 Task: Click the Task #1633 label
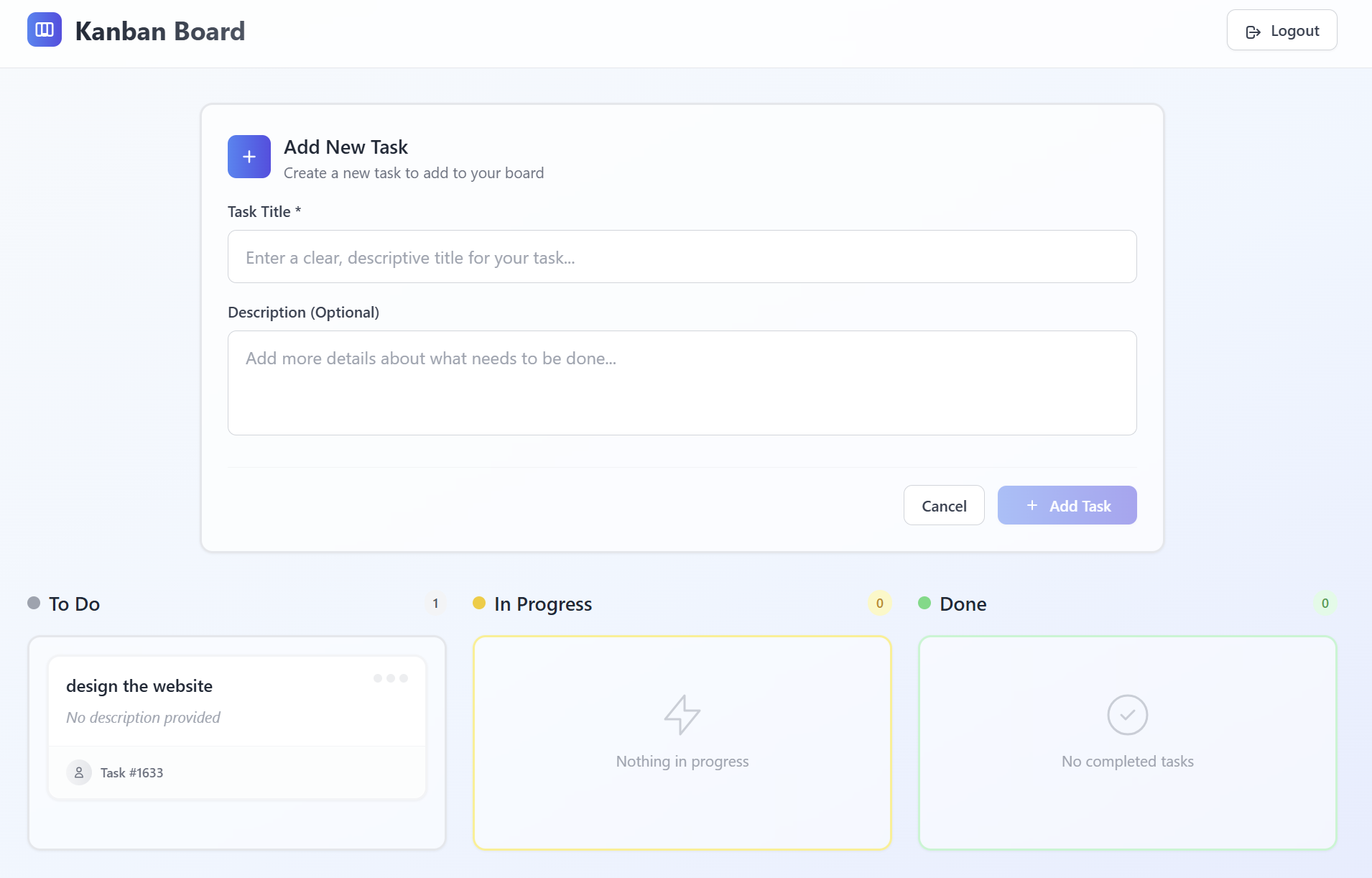tap(131, 773)
